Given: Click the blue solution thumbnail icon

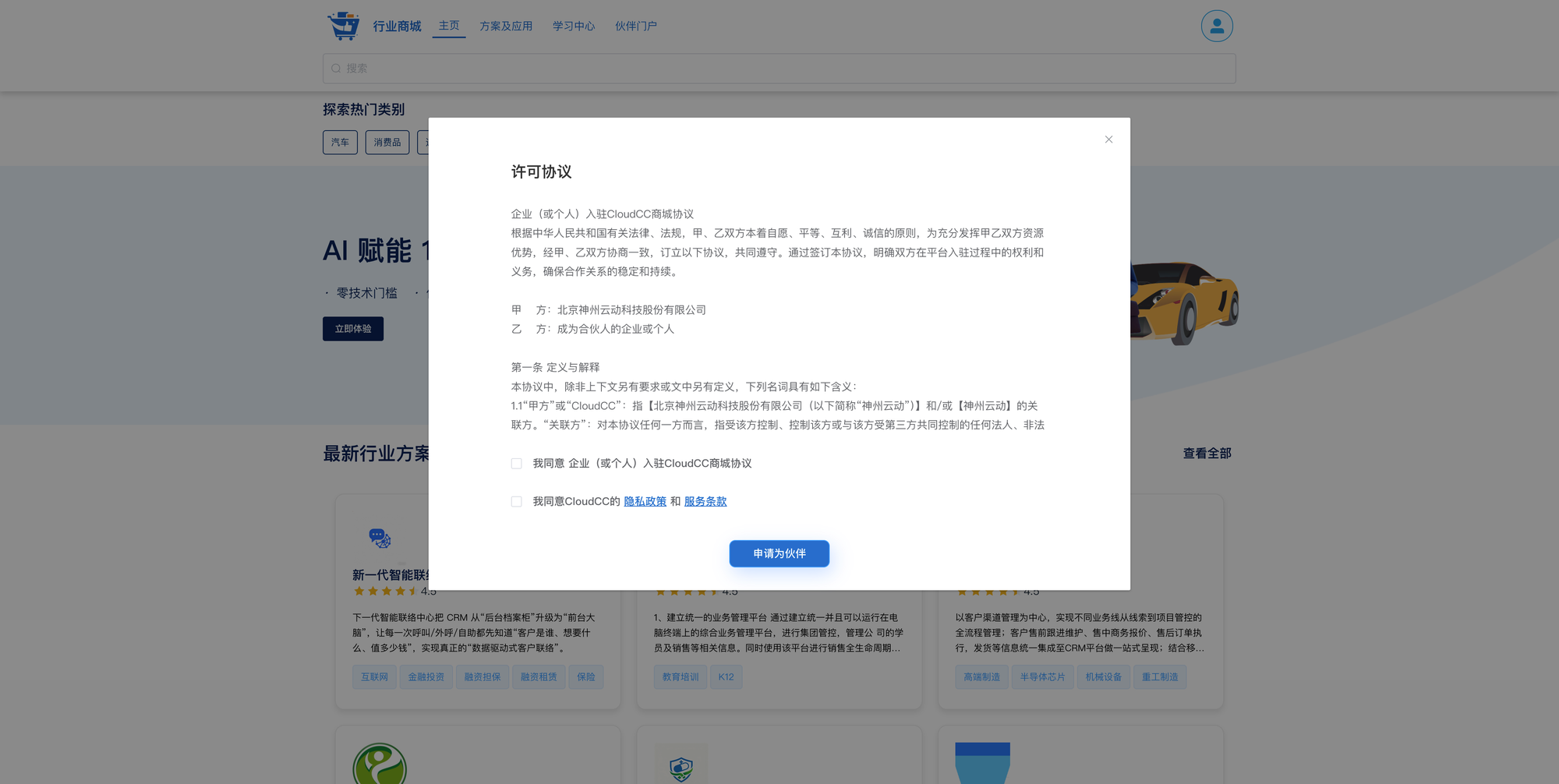Looking at the screenshot, I should coord(982,764).
